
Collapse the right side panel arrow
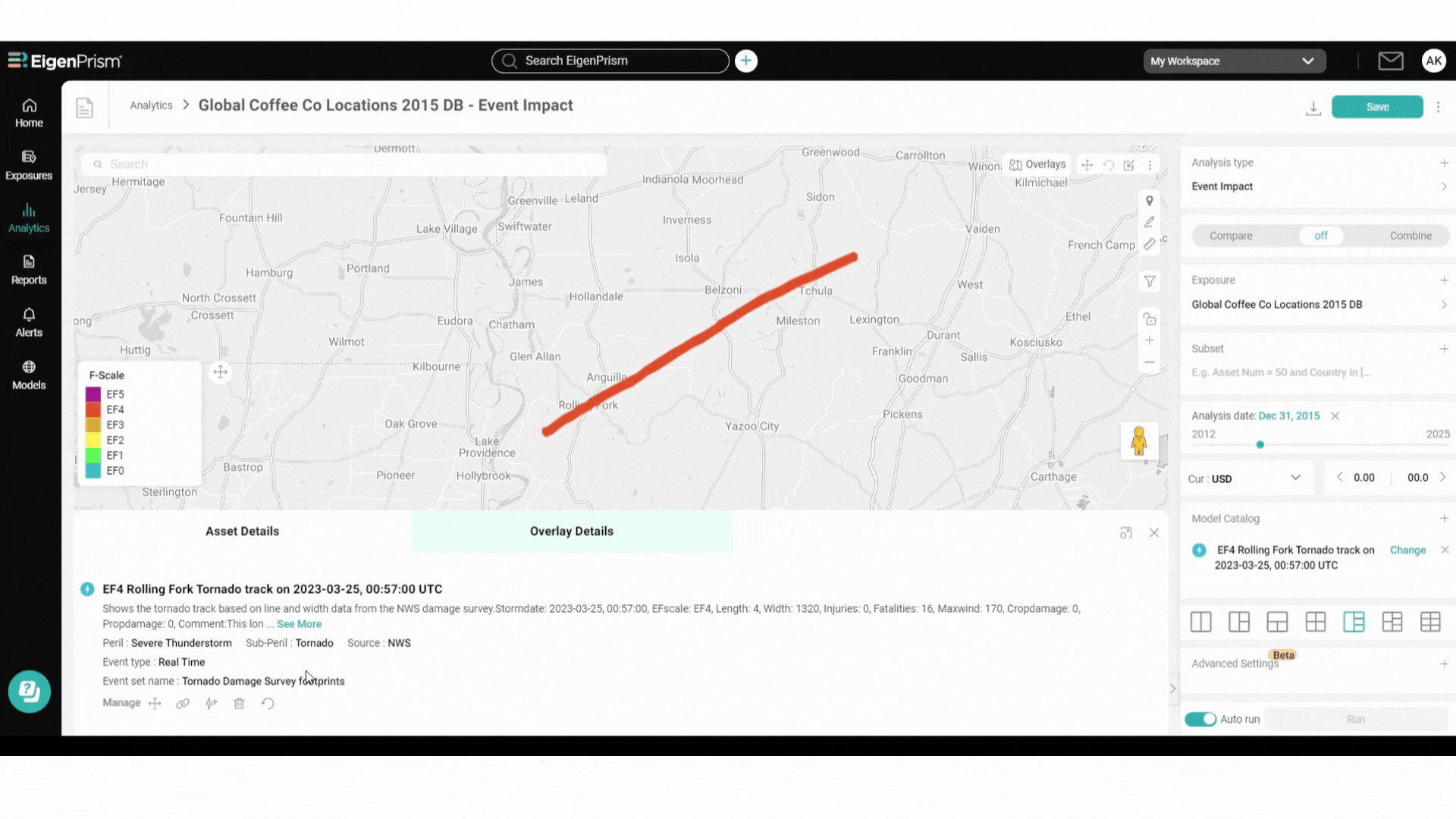pyautogui.click(x=1172, y=689)
